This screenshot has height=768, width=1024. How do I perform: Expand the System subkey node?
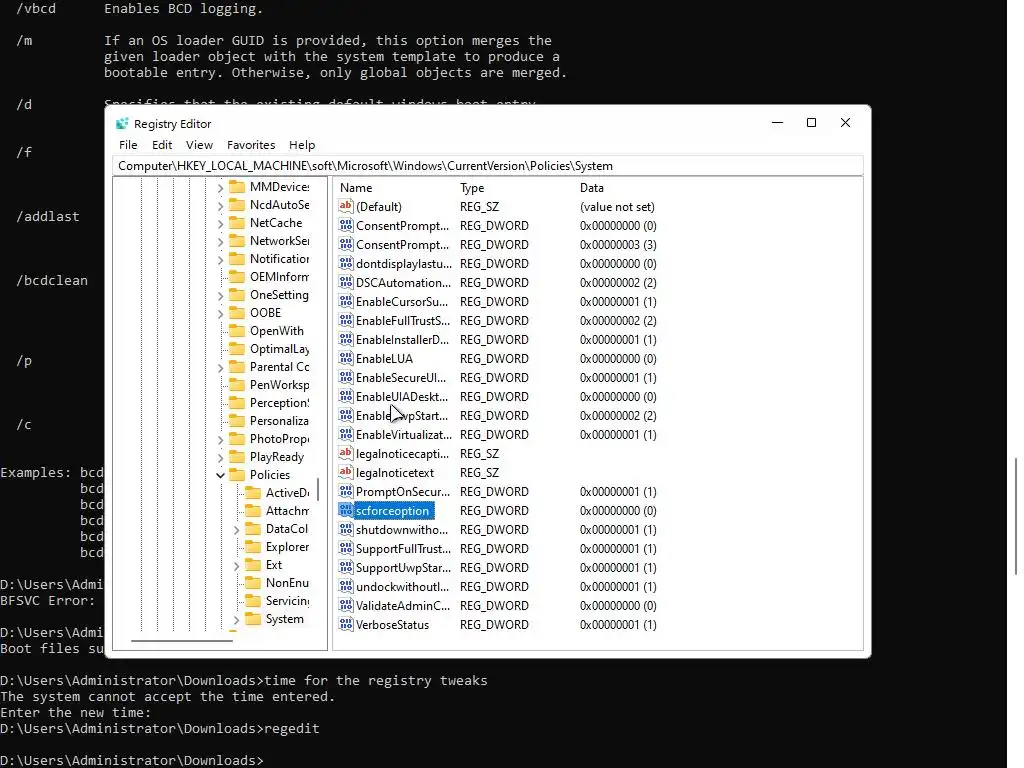pyautogui.click(x=236, y=619)
